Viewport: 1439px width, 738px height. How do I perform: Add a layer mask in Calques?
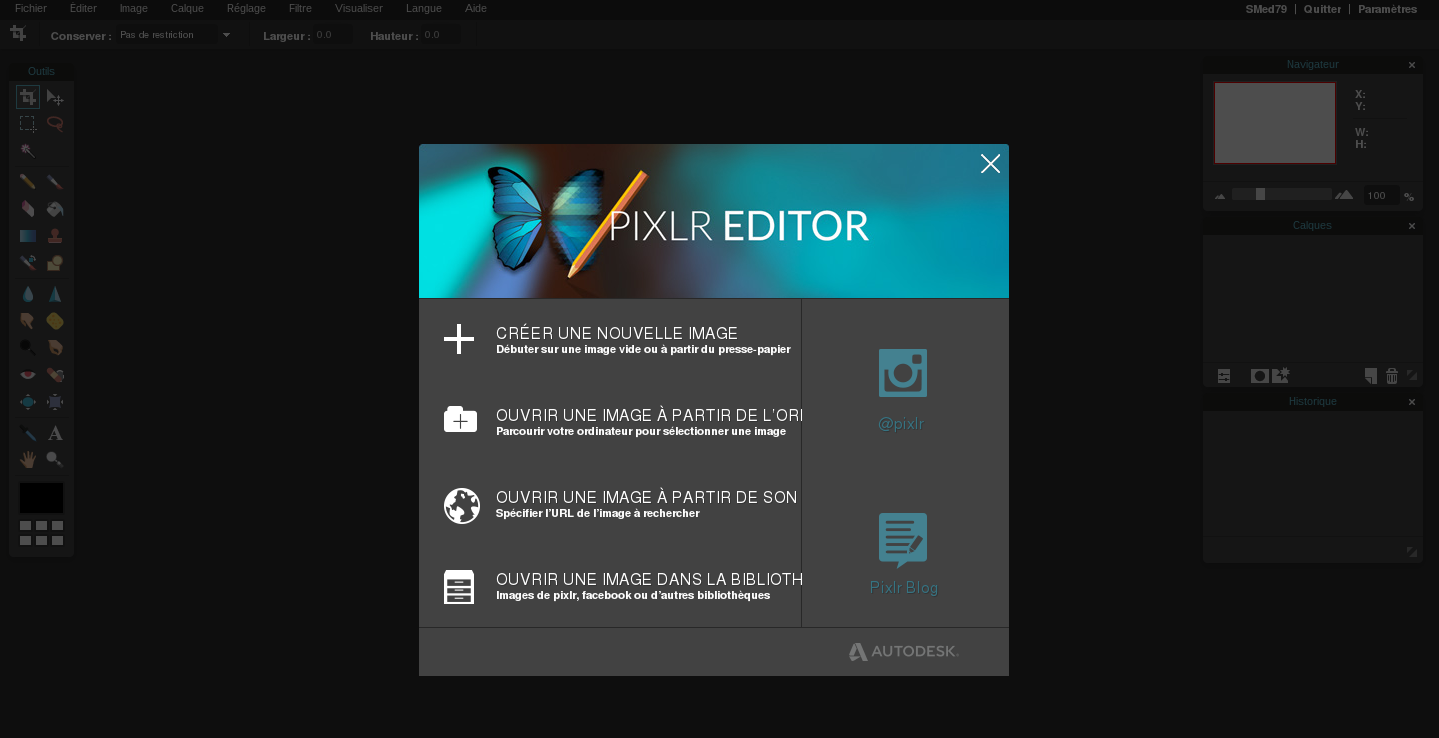pos(1260,376)
